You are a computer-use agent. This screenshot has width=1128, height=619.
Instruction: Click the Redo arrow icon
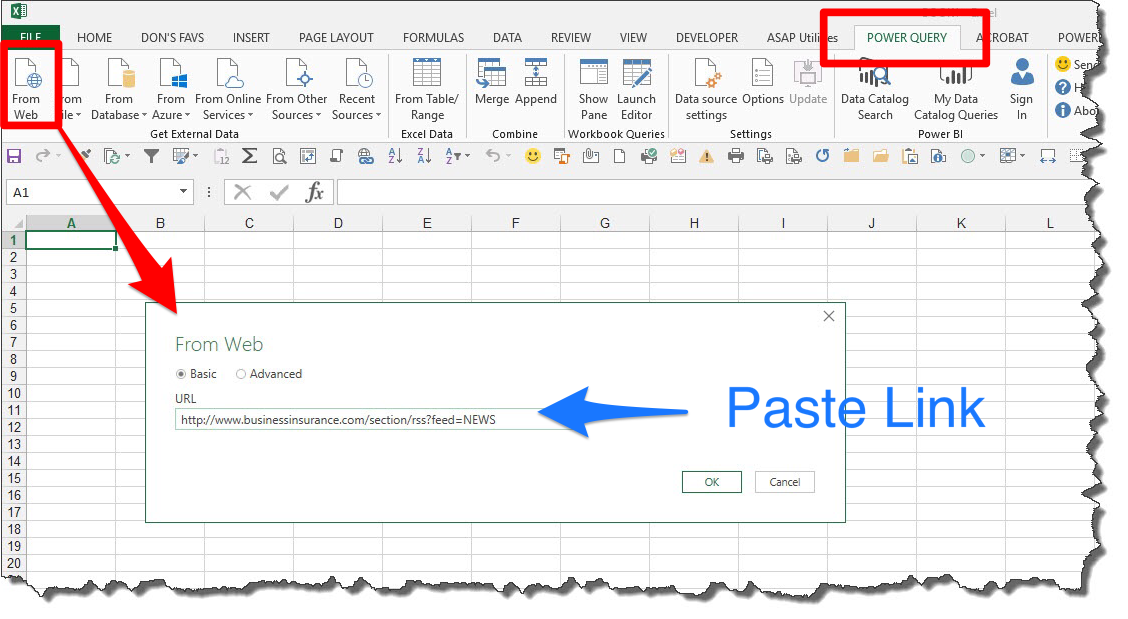pyautogui.click(x=43, y=155)
